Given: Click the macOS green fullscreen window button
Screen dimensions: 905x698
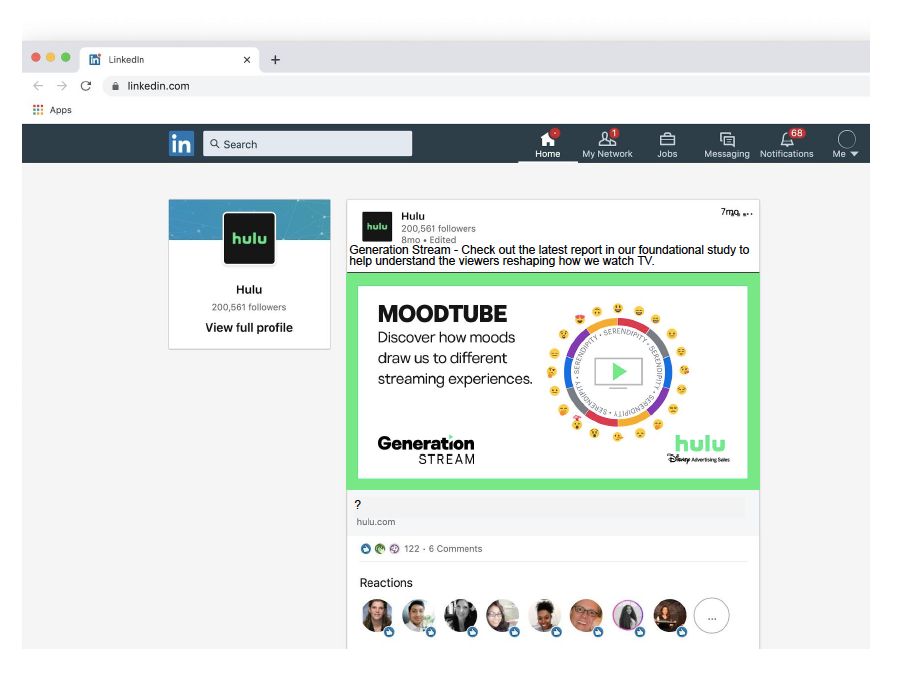Looking at the screenshot, I should pyautogui.click(x=66, y=57).
